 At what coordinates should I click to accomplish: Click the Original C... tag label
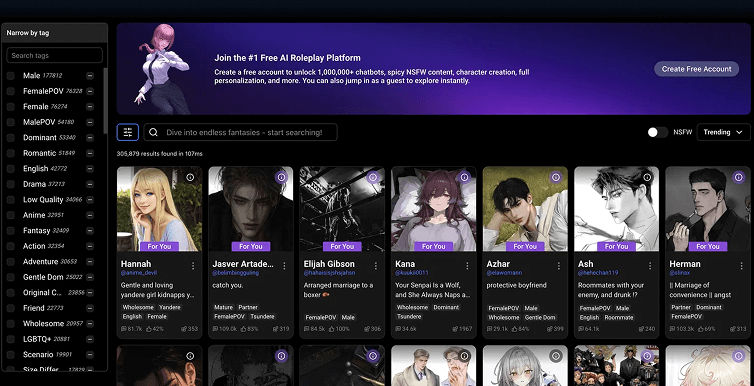(x=43, y=293)
